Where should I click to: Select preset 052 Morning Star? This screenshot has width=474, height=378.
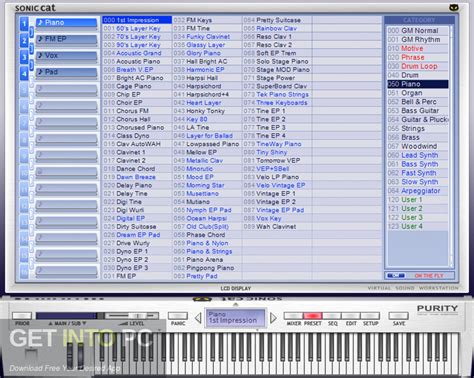tap(207, 185)
